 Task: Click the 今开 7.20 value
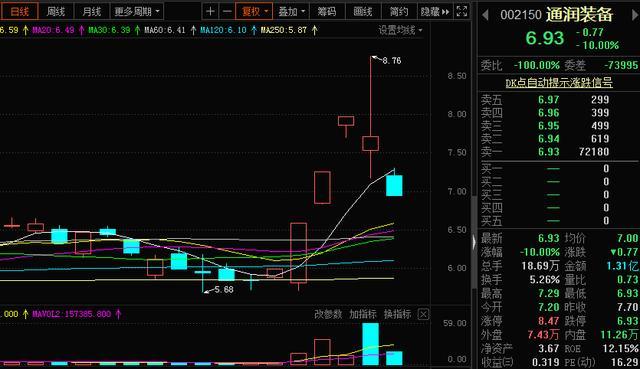(x=549, y=307)
